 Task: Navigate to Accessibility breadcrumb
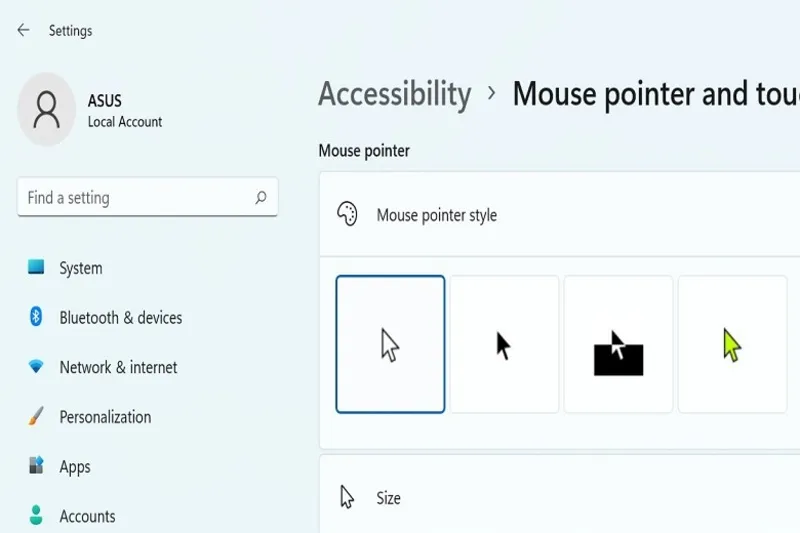[394, 94]
